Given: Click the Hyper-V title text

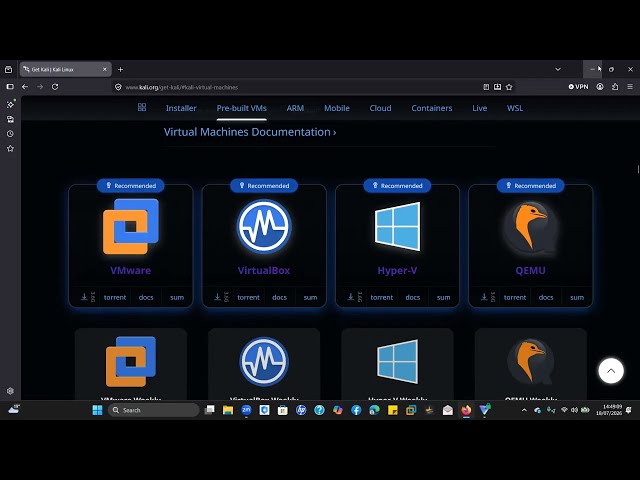Looking at the screenshot, I should click(x=397, y=270).
